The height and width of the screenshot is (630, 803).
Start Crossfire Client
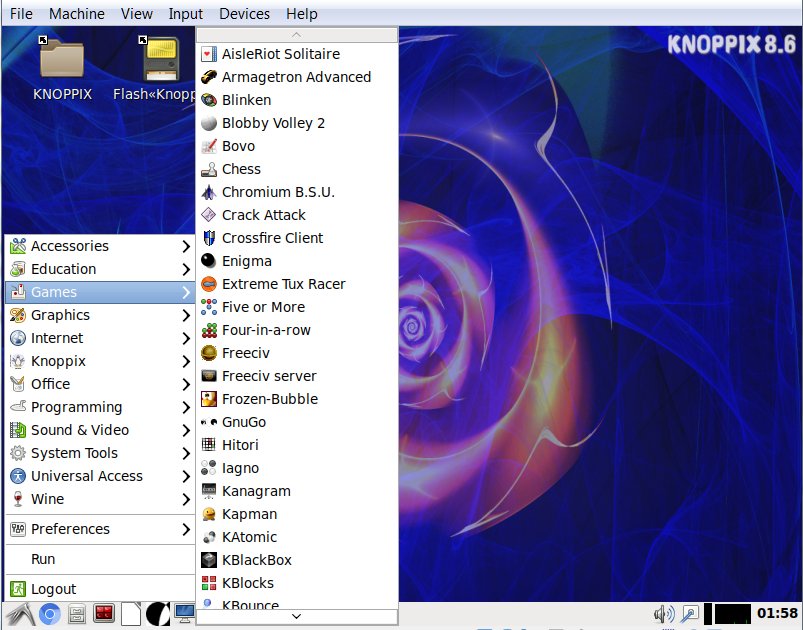click(297, 238)
